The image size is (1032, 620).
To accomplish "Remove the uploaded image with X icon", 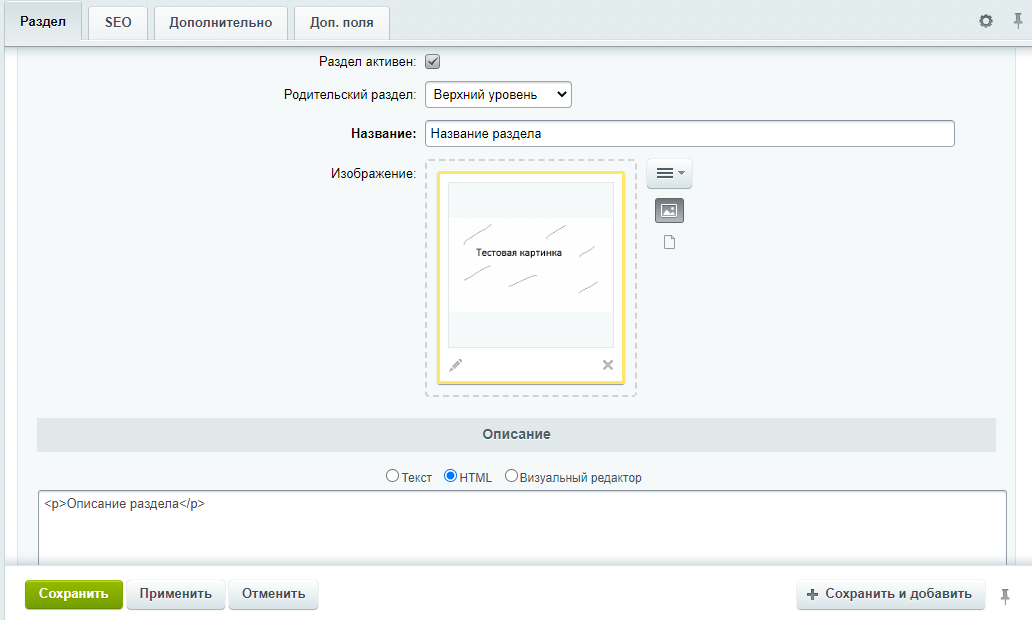I will (x=607, y=365).
